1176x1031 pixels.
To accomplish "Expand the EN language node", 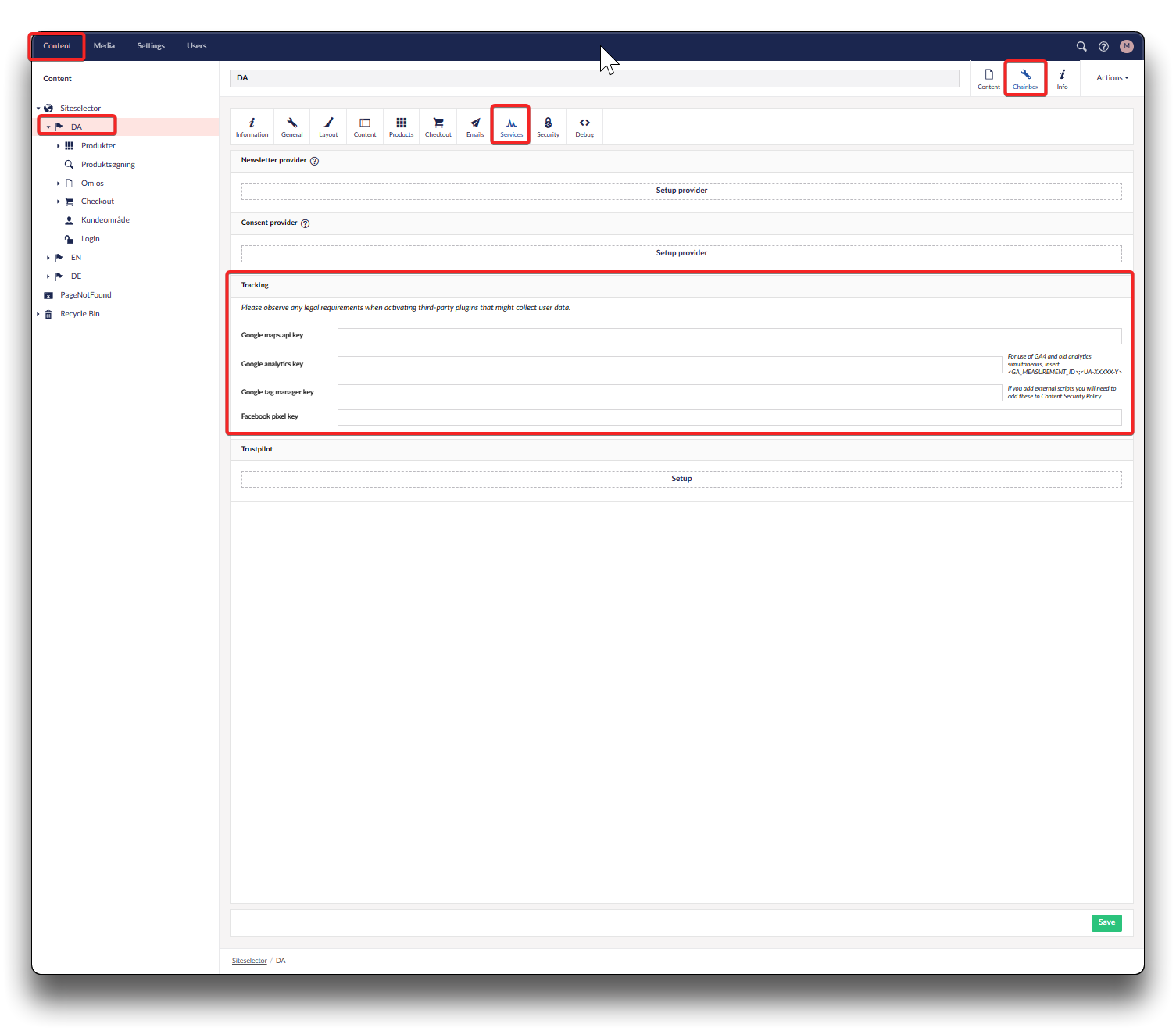I will (48, 258).
